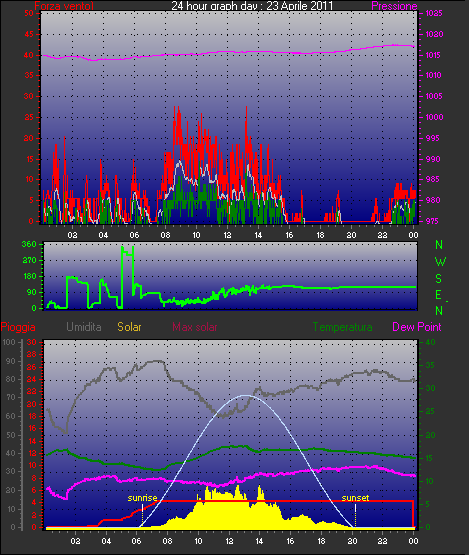Click the 'Pioggia' rain legend label
This screenshot has height=555, width=469.
tap(18, 327)
